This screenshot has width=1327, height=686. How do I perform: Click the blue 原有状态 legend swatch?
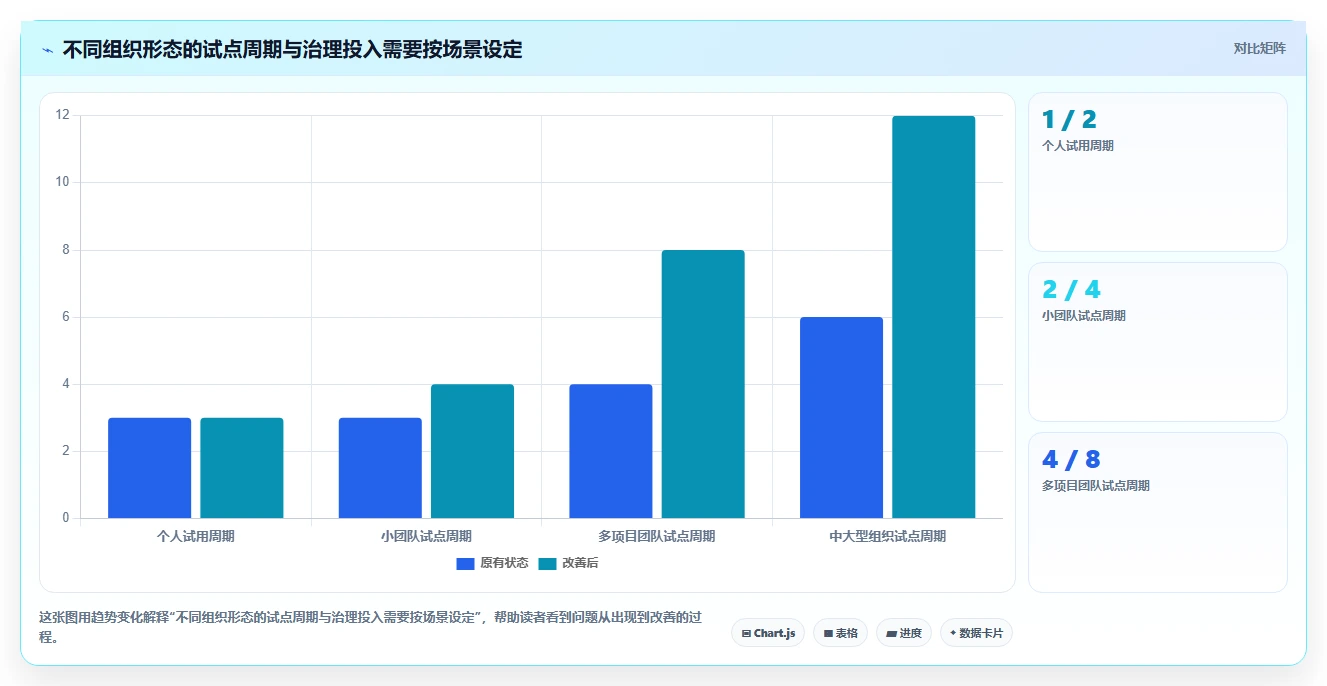pyautogui.click(x=465, y=563)
